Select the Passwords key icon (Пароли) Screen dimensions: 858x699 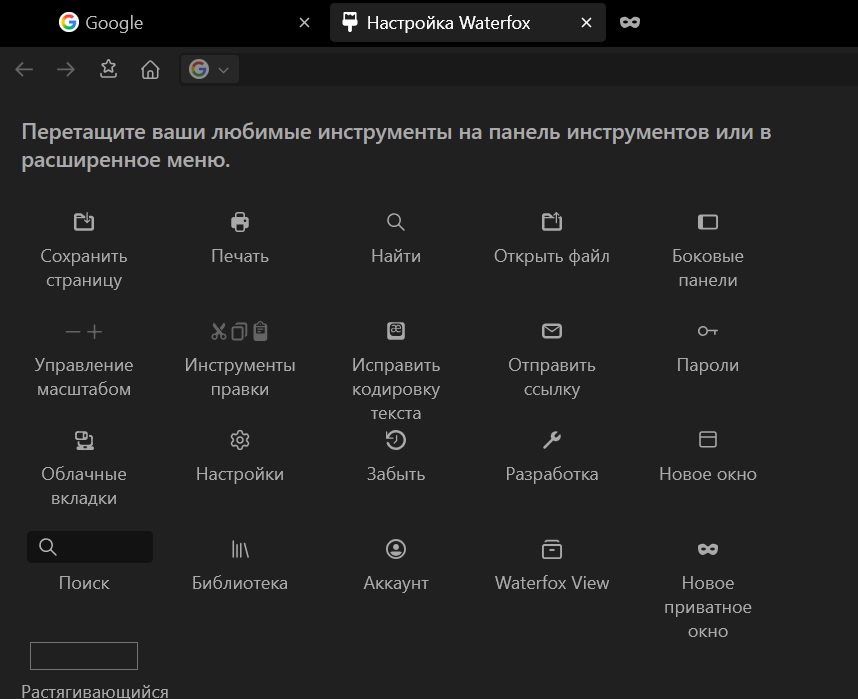(x=708, y=331)
